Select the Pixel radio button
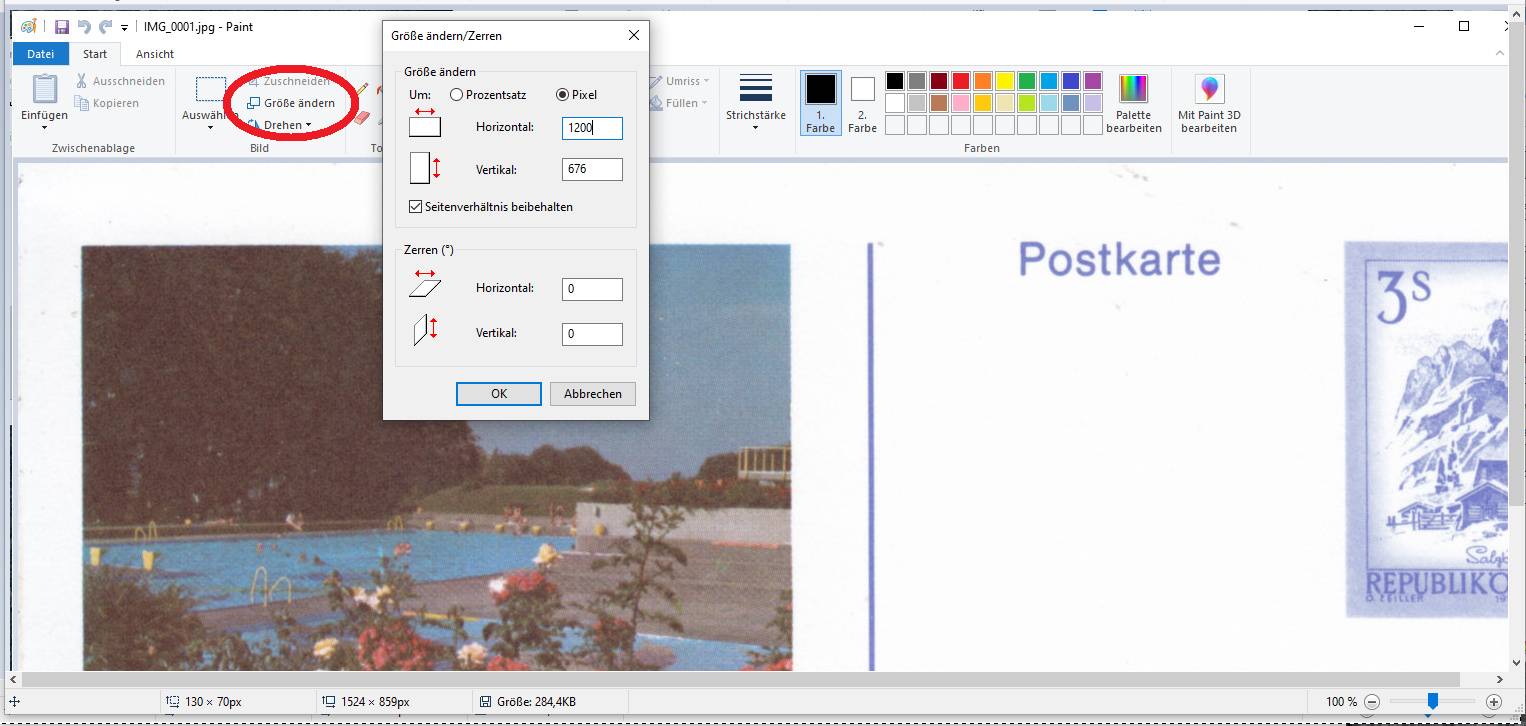 tap(563, 95)
